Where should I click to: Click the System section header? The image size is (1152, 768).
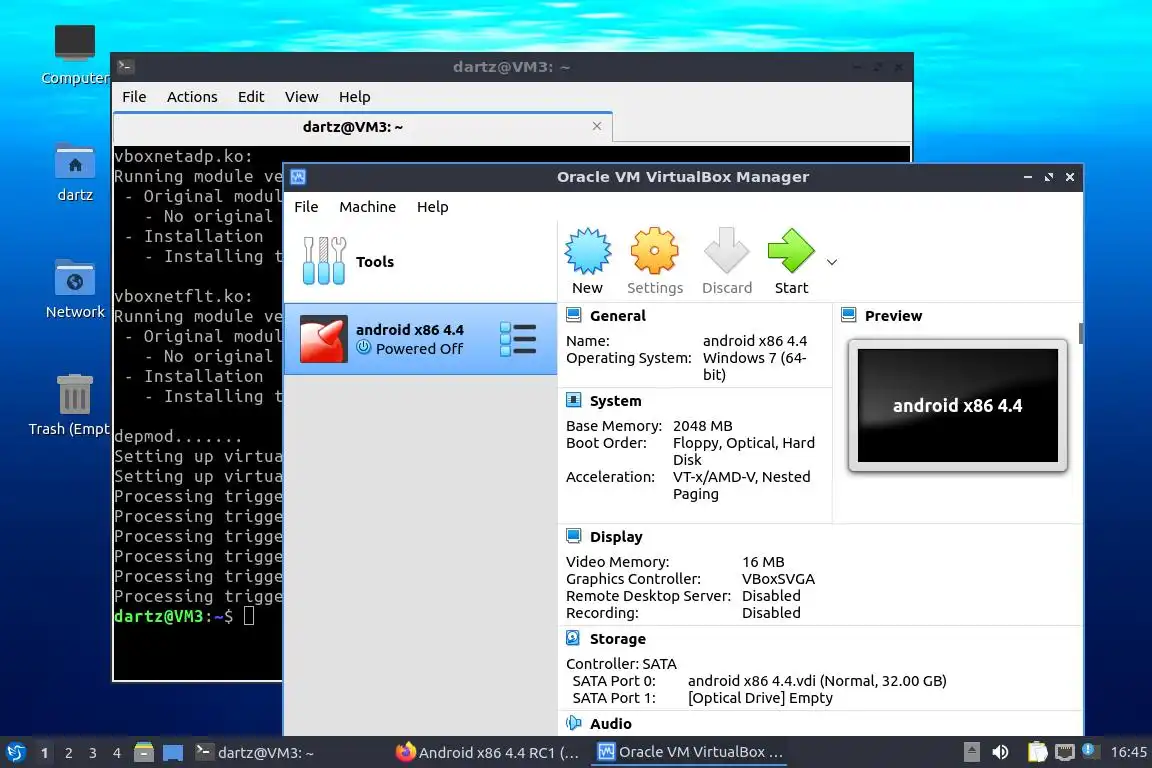pyautogui.click(x=615, y=401)
